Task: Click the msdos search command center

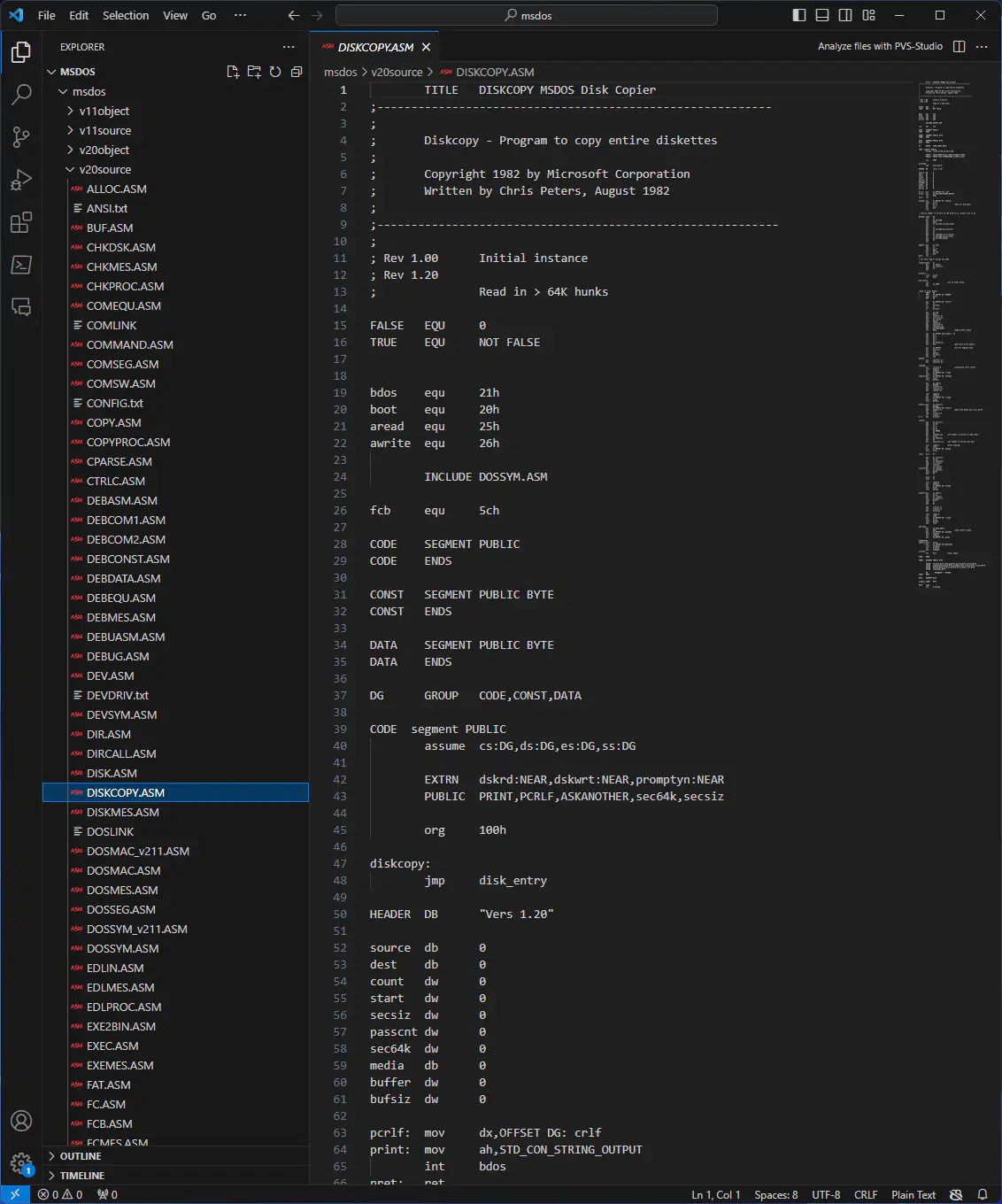Action: coord(527,15)
